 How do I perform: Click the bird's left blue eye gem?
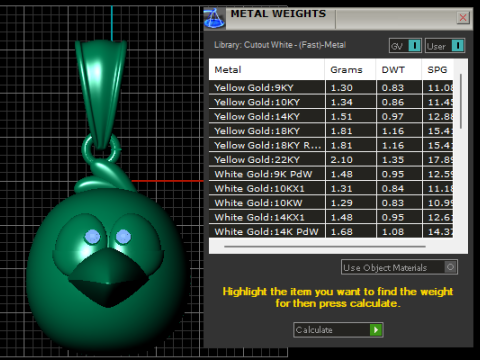(x=92, y=237)
